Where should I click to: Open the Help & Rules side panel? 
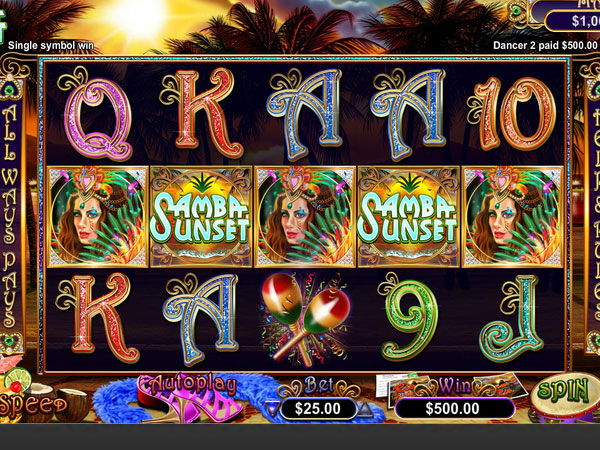[592, 214]
